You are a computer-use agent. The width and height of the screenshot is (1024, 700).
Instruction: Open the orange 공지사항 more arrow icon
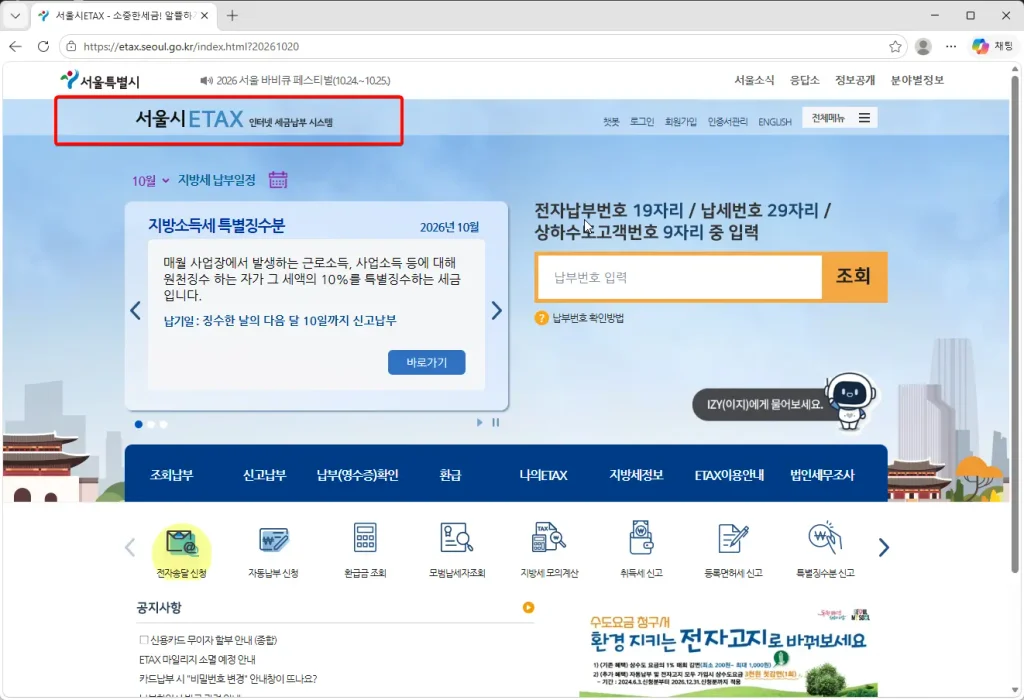(x=528, y=607)
